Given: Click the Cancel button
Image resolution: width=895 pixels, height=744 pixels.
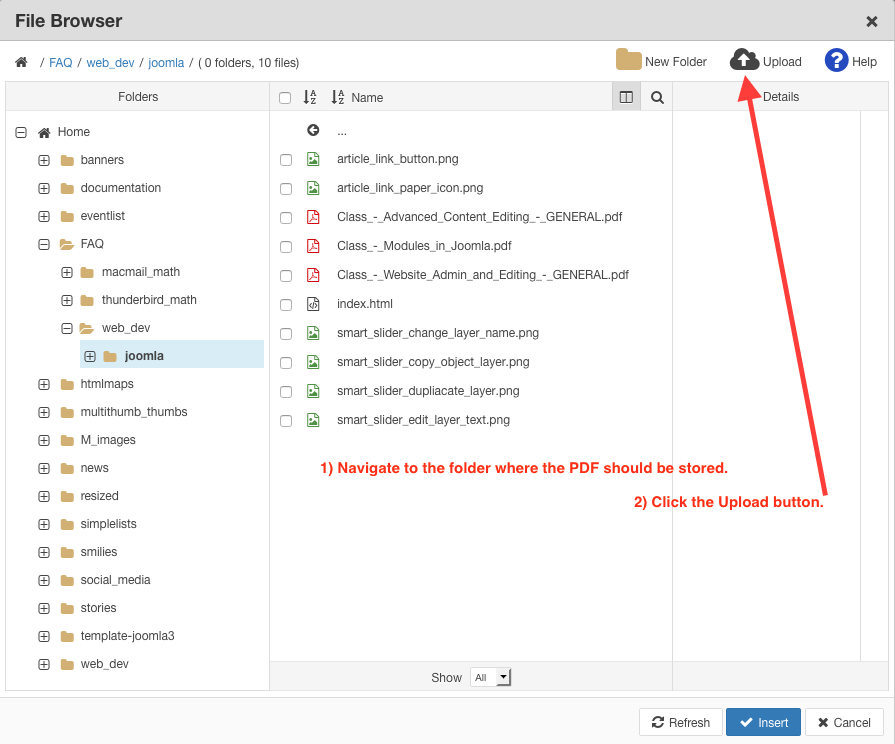Looking at the screenshot, I should [x=845, y=722].
